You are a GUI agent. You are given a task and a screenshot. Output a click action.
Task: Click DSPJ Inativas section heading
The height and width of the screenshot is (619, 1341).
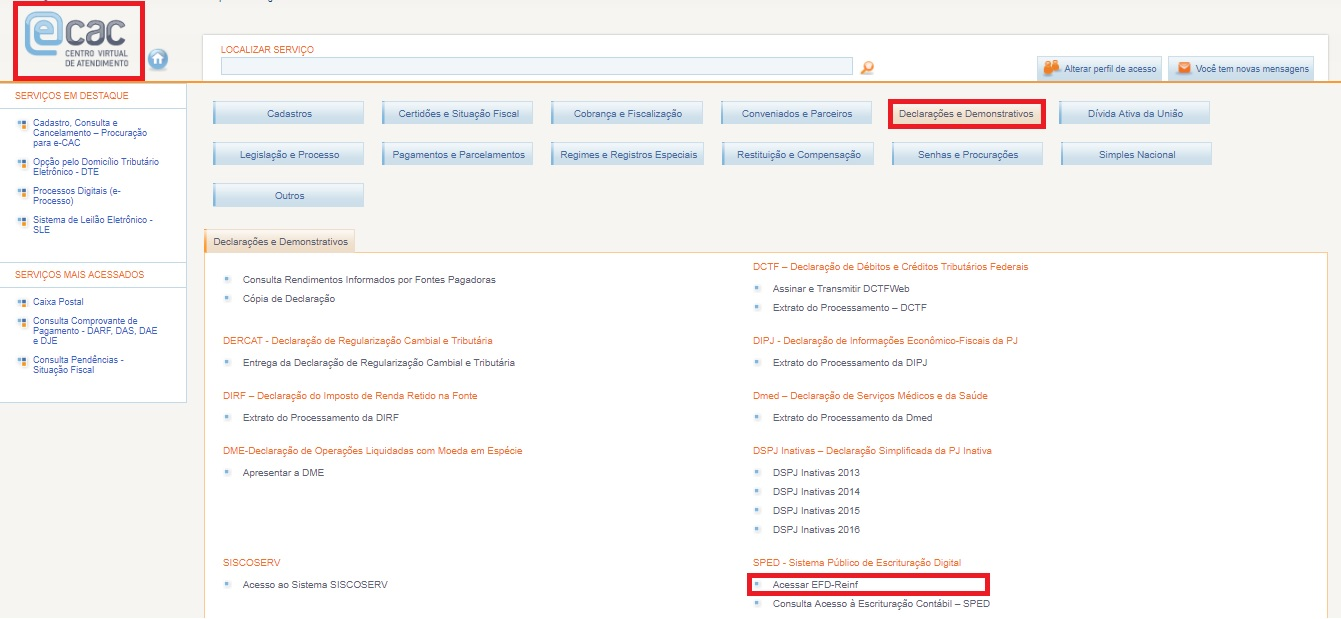click(872, 451)
